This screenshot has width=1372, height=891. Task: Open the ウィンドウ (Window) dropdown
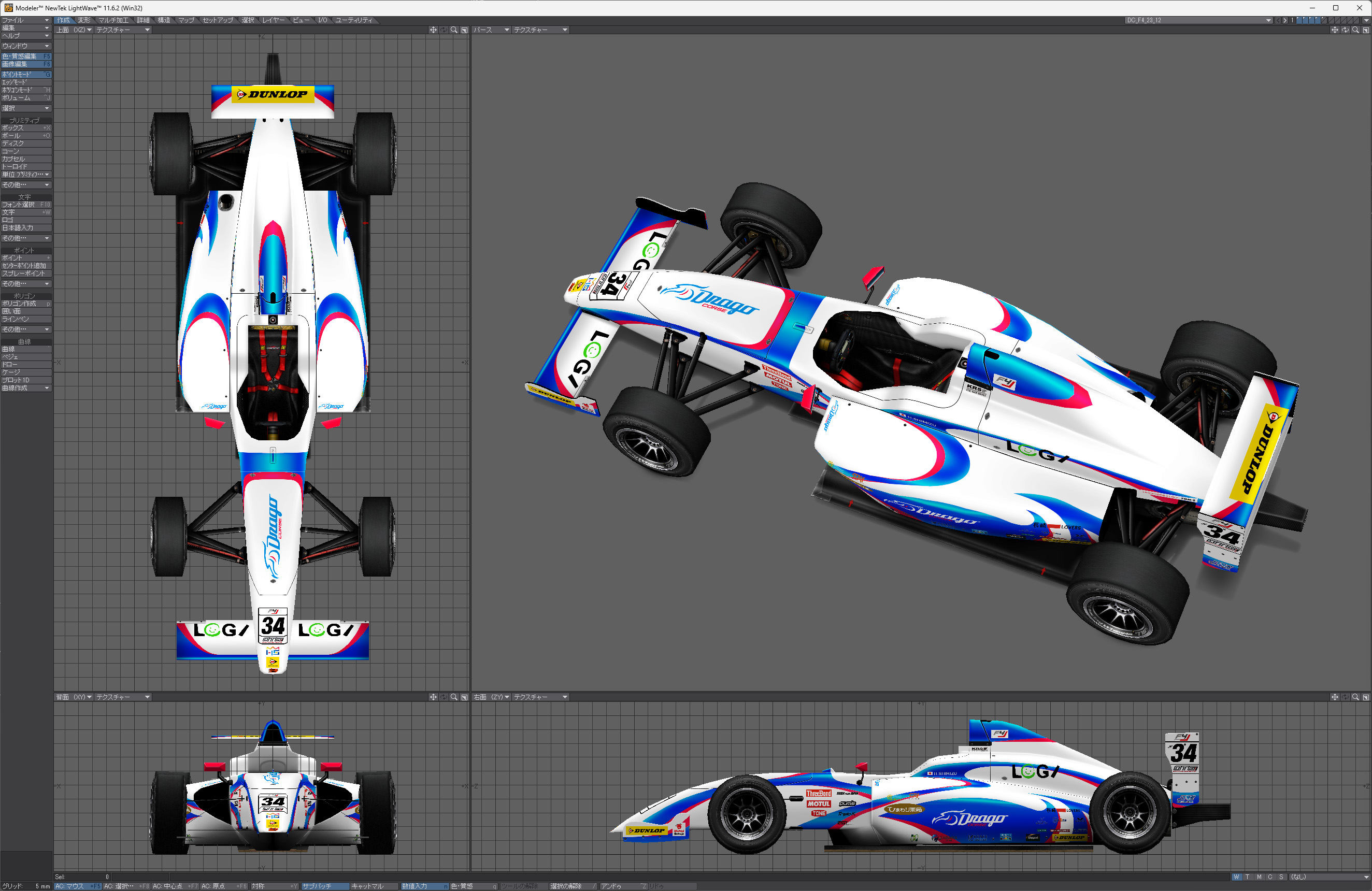click(x=26, y=46)
